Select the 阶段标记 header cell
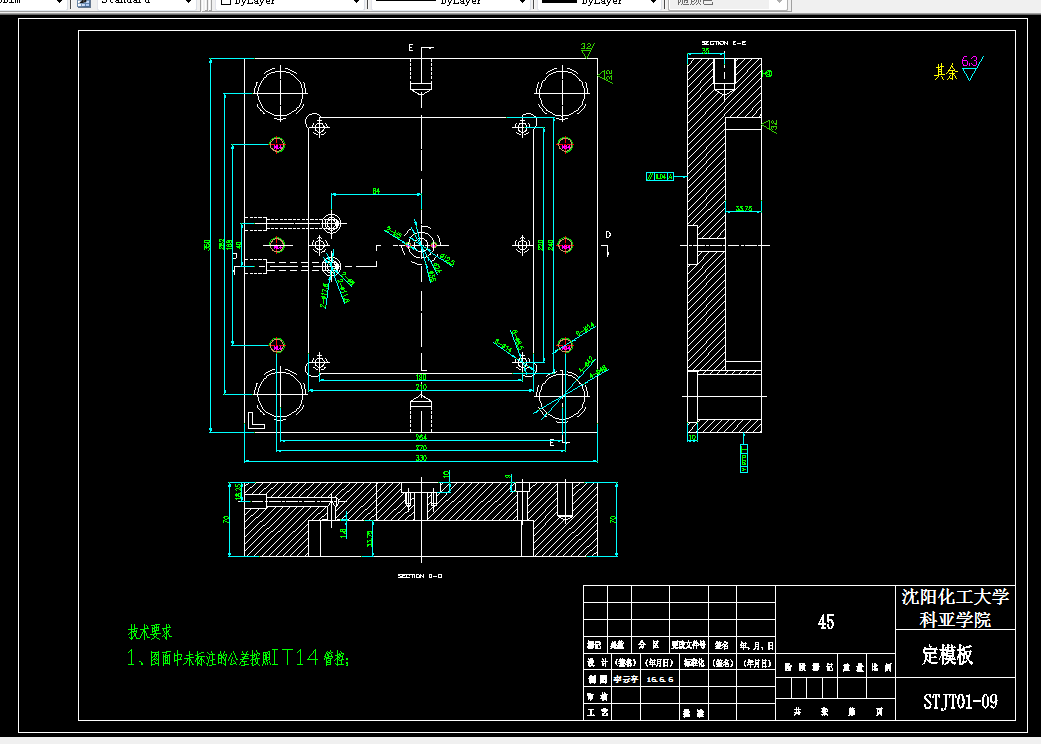This screenshot has height=744, width=1041. coord(808,667)
